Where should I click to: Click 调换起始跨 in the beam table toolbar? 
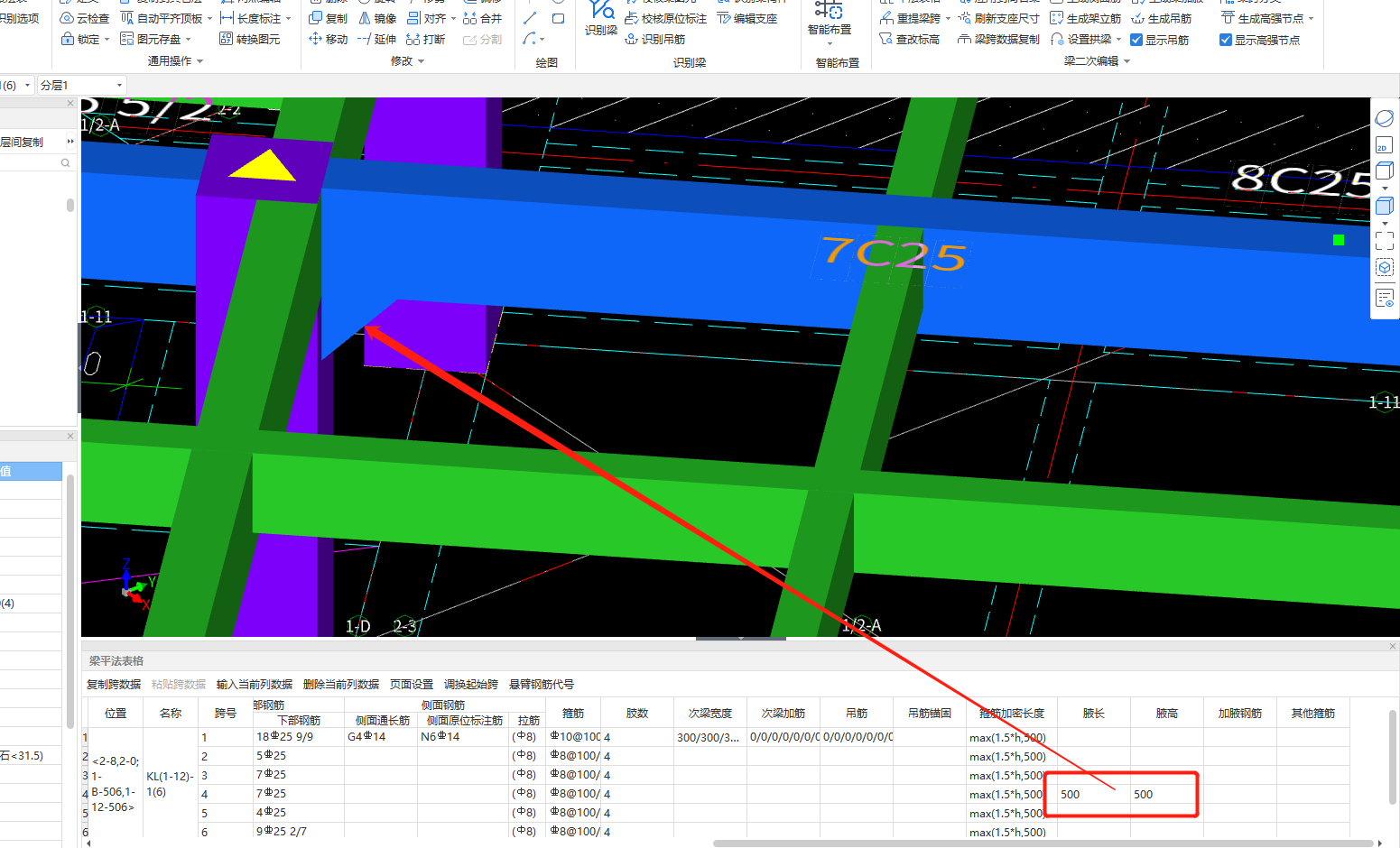pyautogui.click(x=471, y=685)
